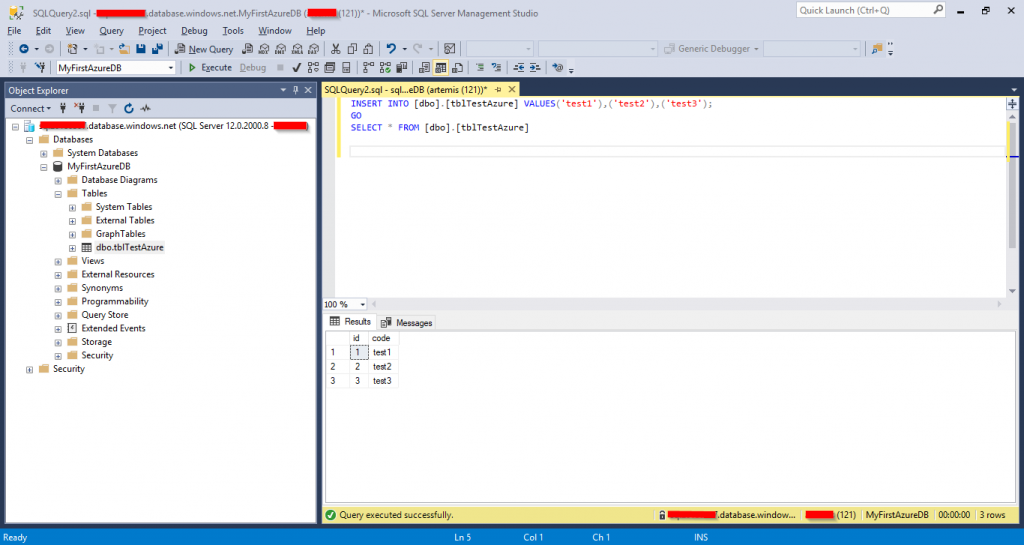Select Results to Grid output mode
The width and height of the screenshot is (1024, 545).
pos(441,67)
